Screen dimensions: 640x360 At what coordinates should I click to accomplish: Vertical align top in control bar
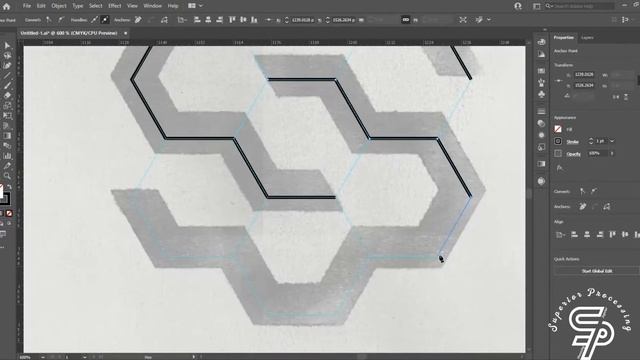click(x=232, y=20)
